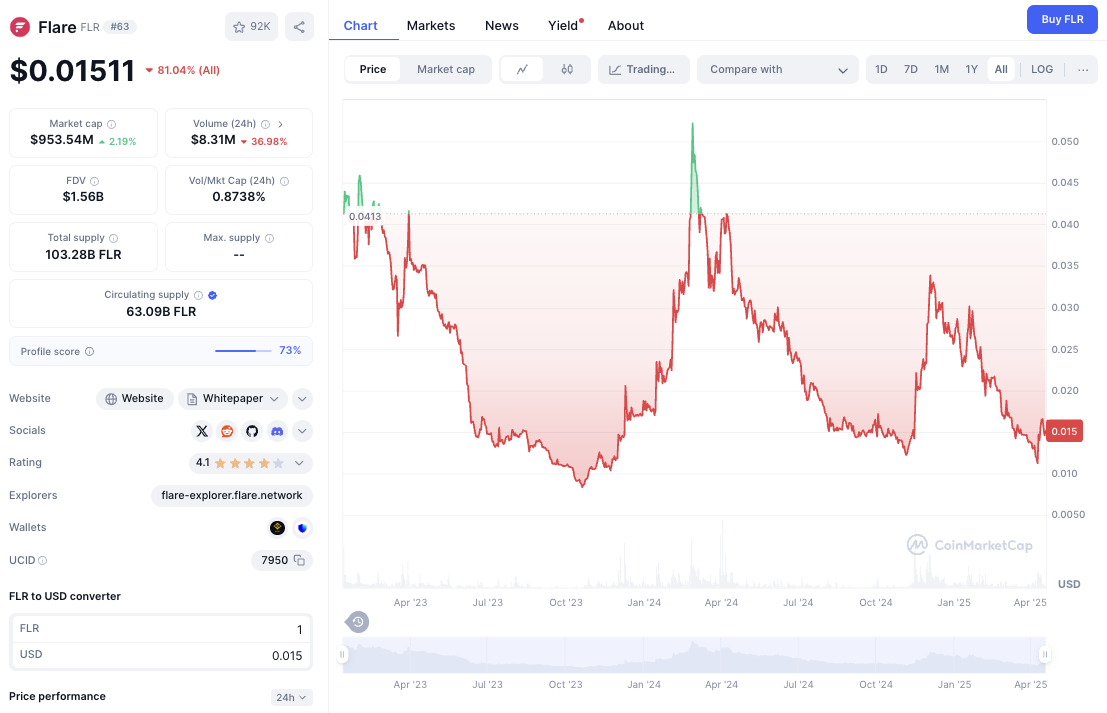Open the Yield tab

click(563, 25)
